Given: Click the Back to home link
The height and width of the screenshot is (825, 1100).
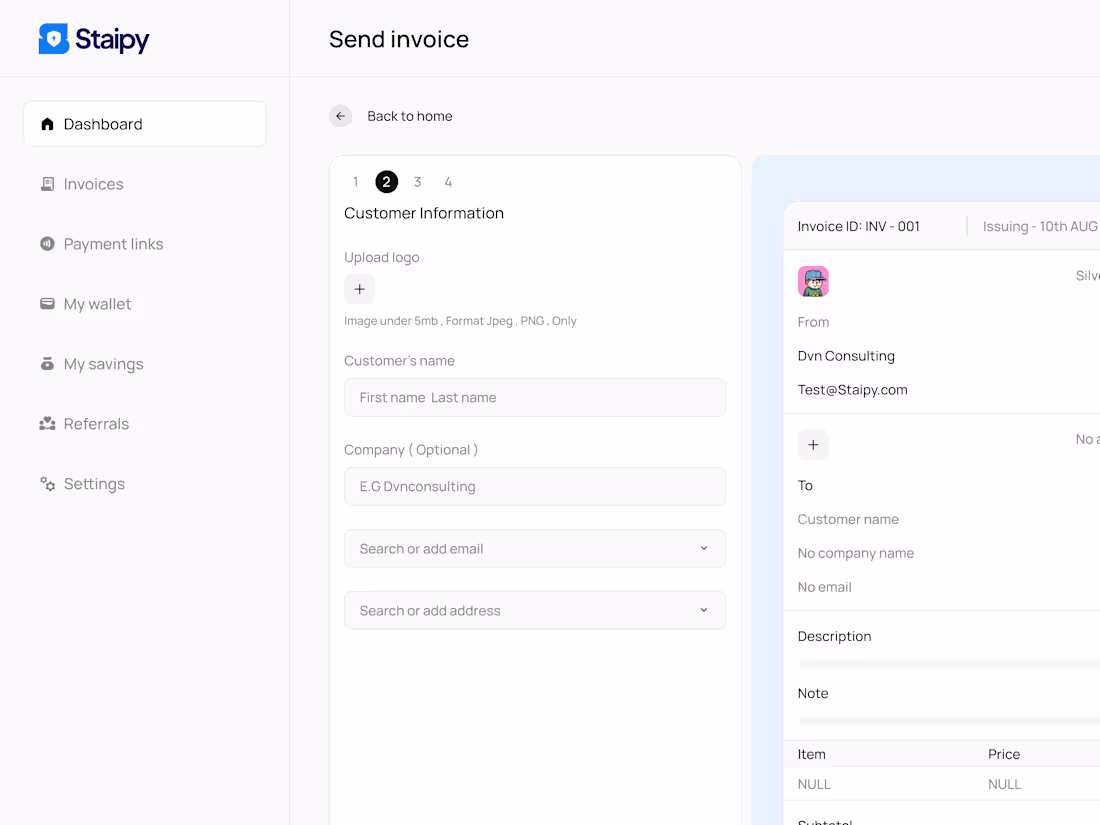Looking at the screenshot, I should [x=409, y=116].
